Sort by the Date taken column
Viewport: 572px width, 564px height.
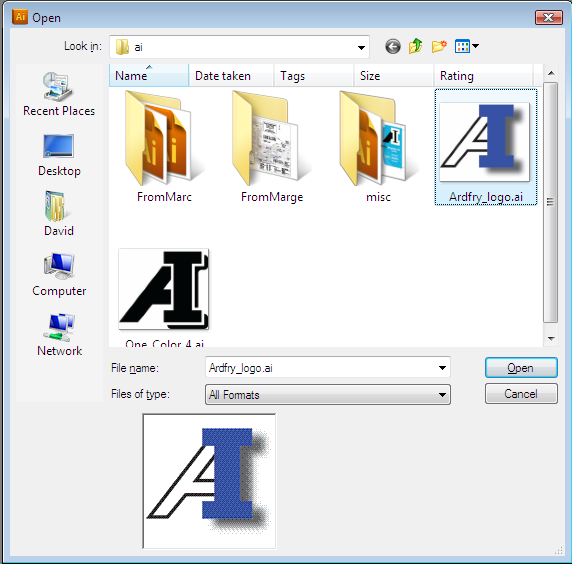click(231, 76)
